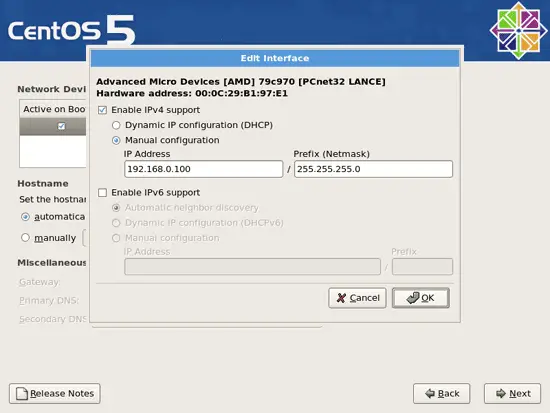550x413 pixels.
Task: Cancel the Edit Interface dialog
Action: pyautogui.click(x=357, y=298)
